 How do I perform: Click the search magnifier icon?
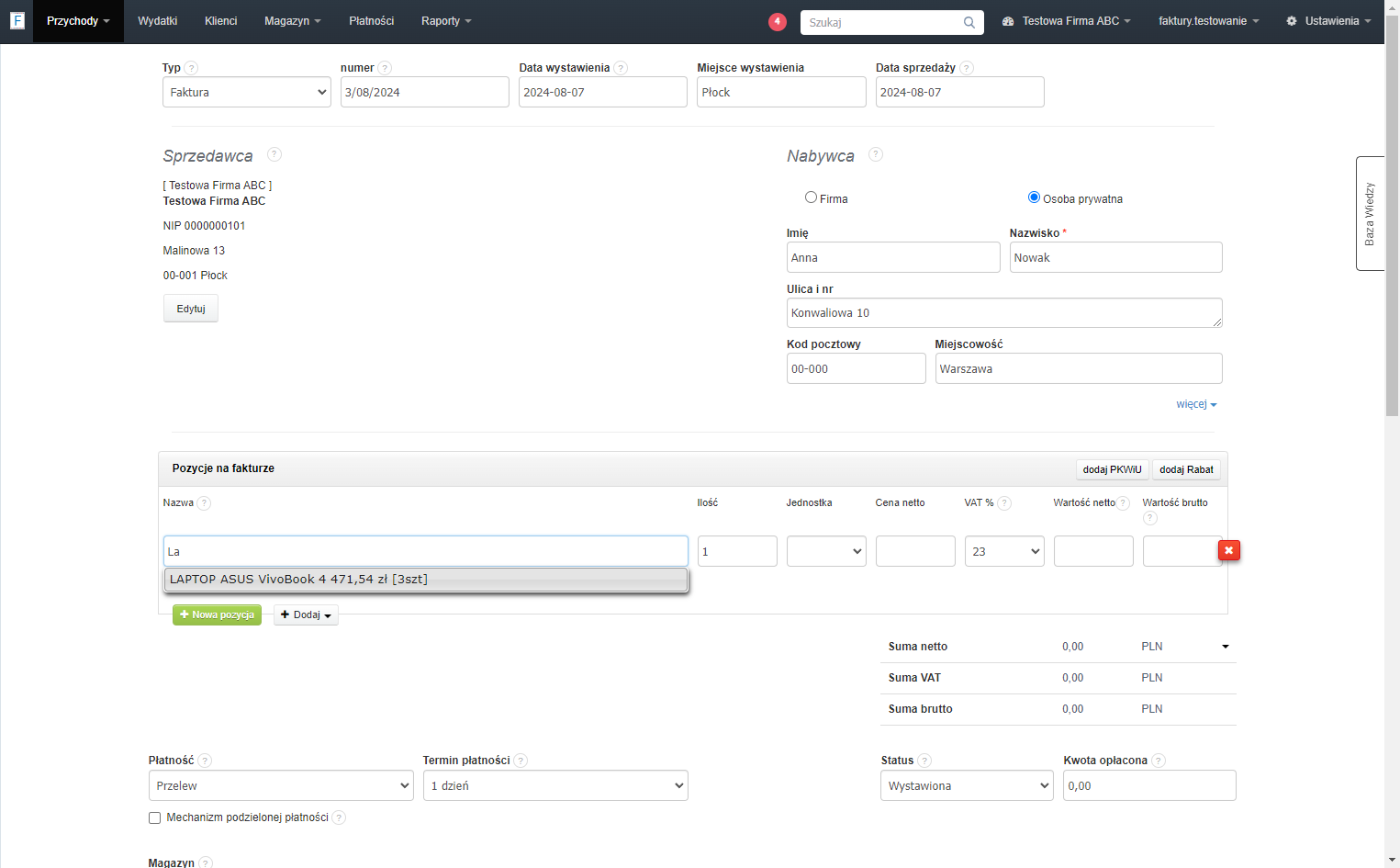click(969, 22)
